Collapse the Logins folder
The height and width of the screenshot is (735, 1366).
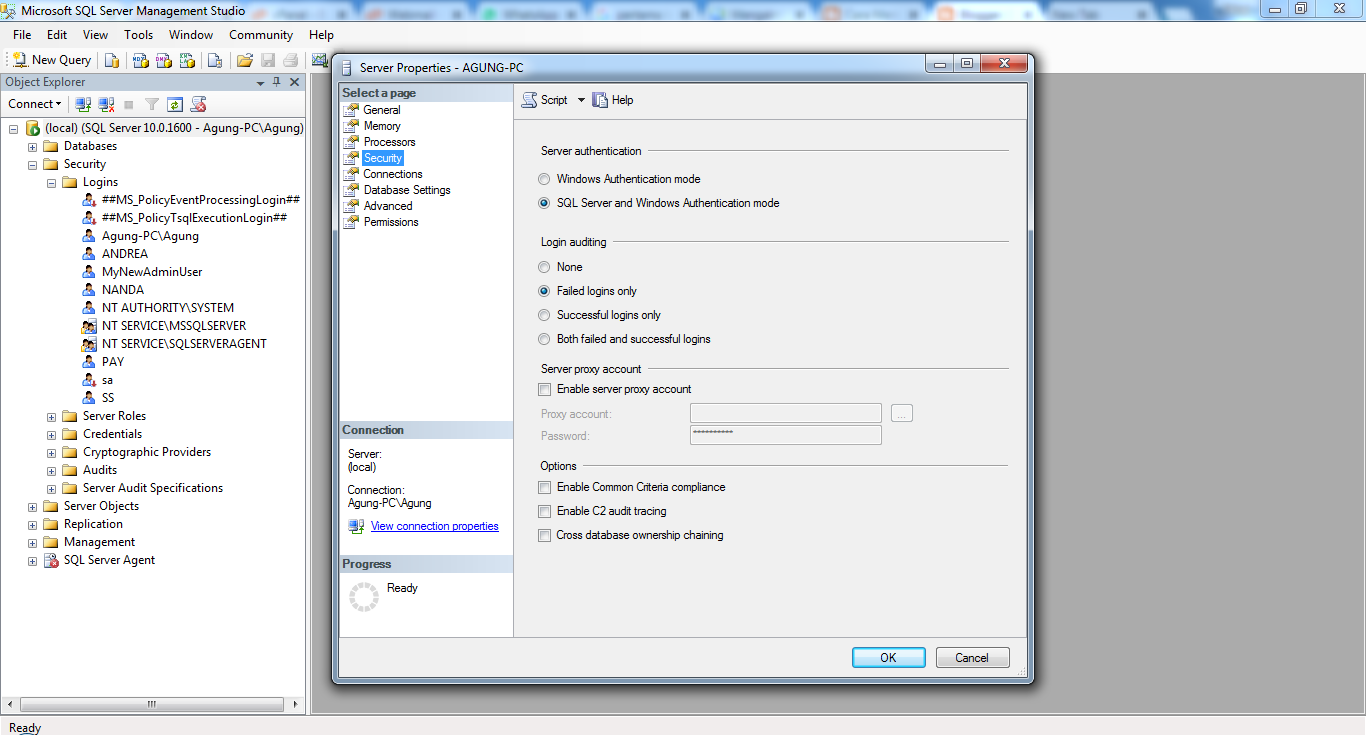point(52,182)
